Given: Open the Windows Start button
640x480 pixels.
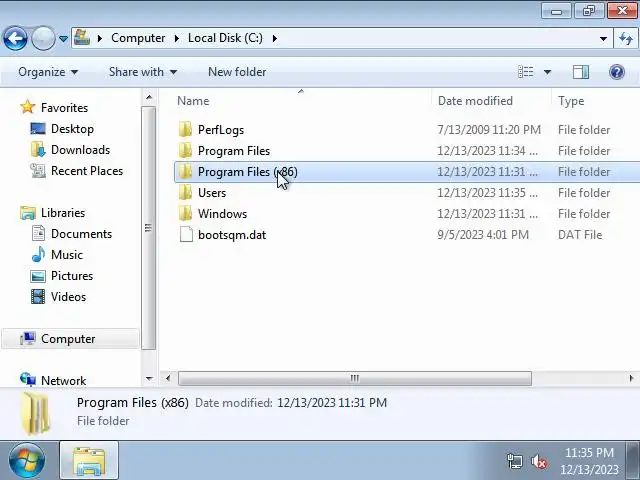Looking at the screenshot, I should pyautogui.click(x=27, y=461).
